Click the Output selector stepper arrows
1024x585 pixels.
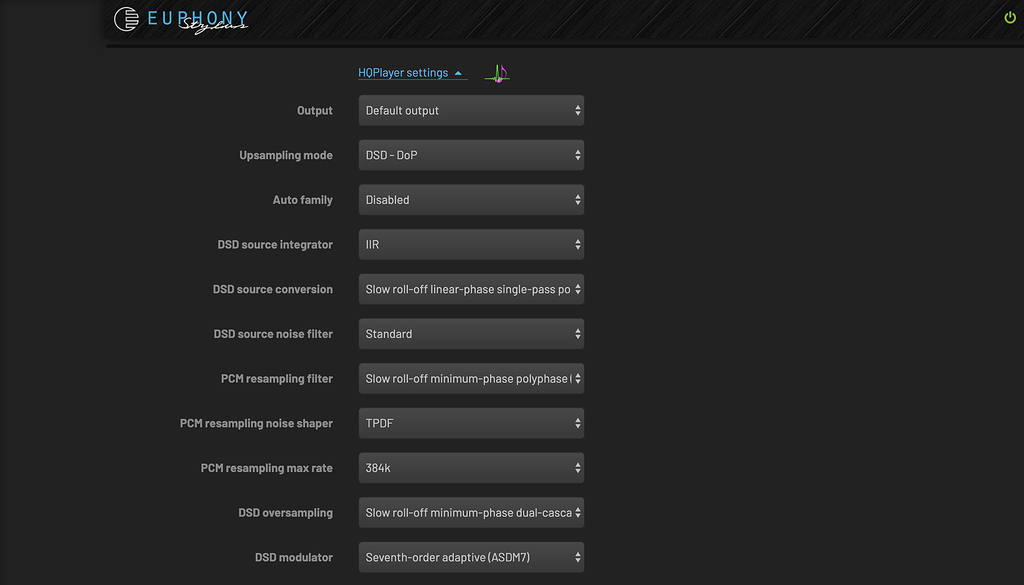pos(576,110)
